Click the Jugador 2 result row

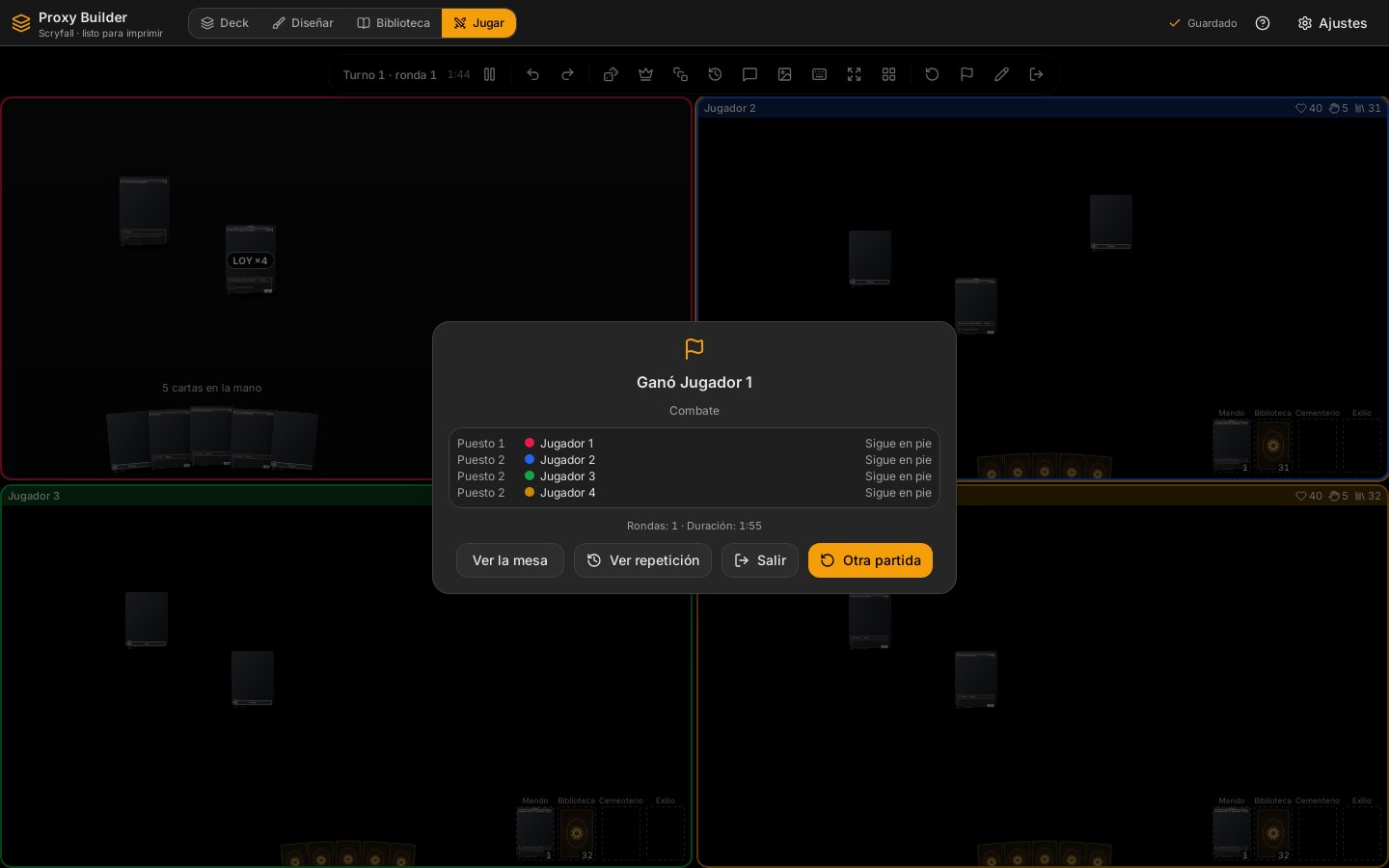[694, 460]
